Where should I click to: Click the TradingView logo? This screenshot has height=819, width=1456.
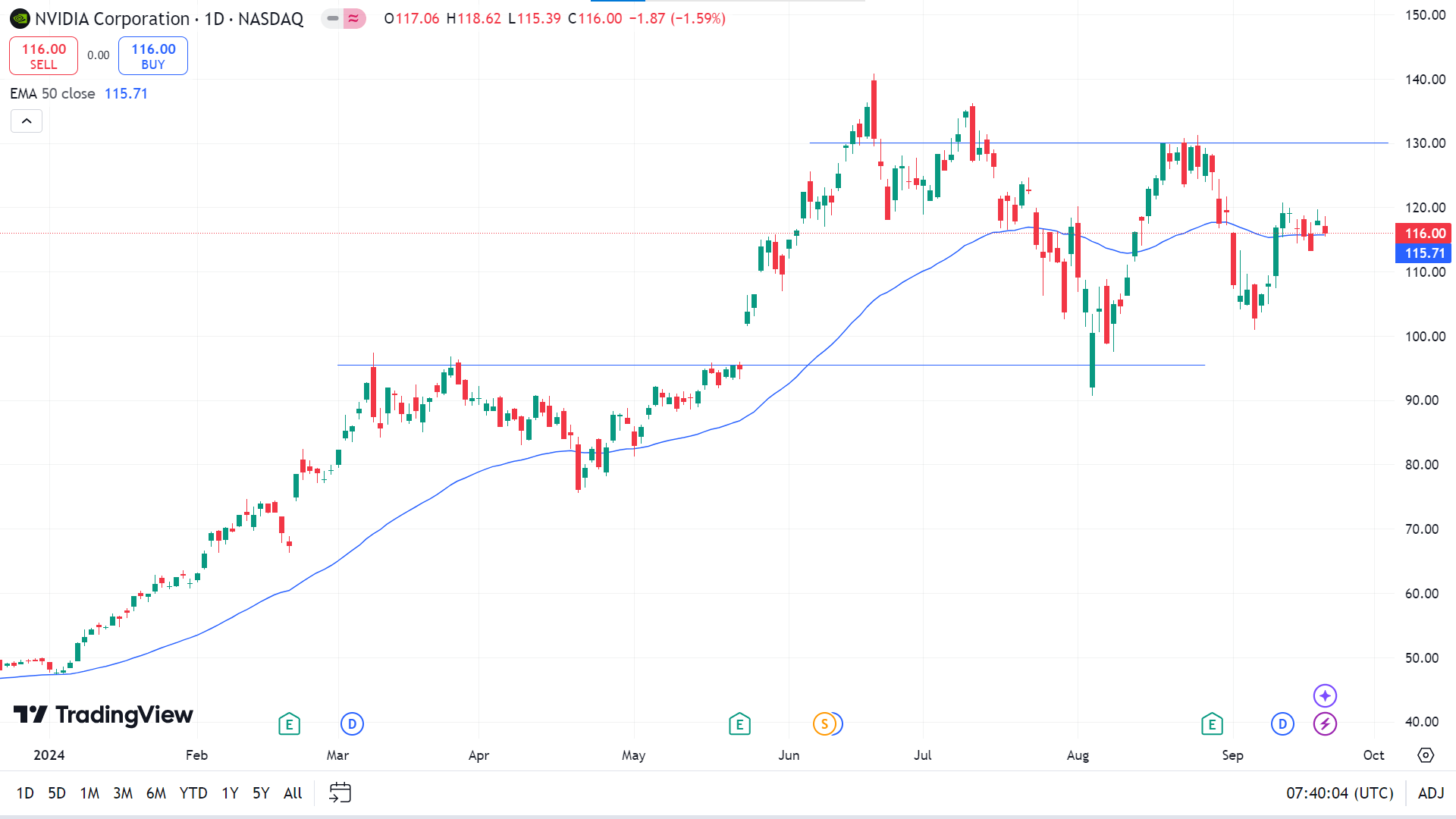click(103, 714)
